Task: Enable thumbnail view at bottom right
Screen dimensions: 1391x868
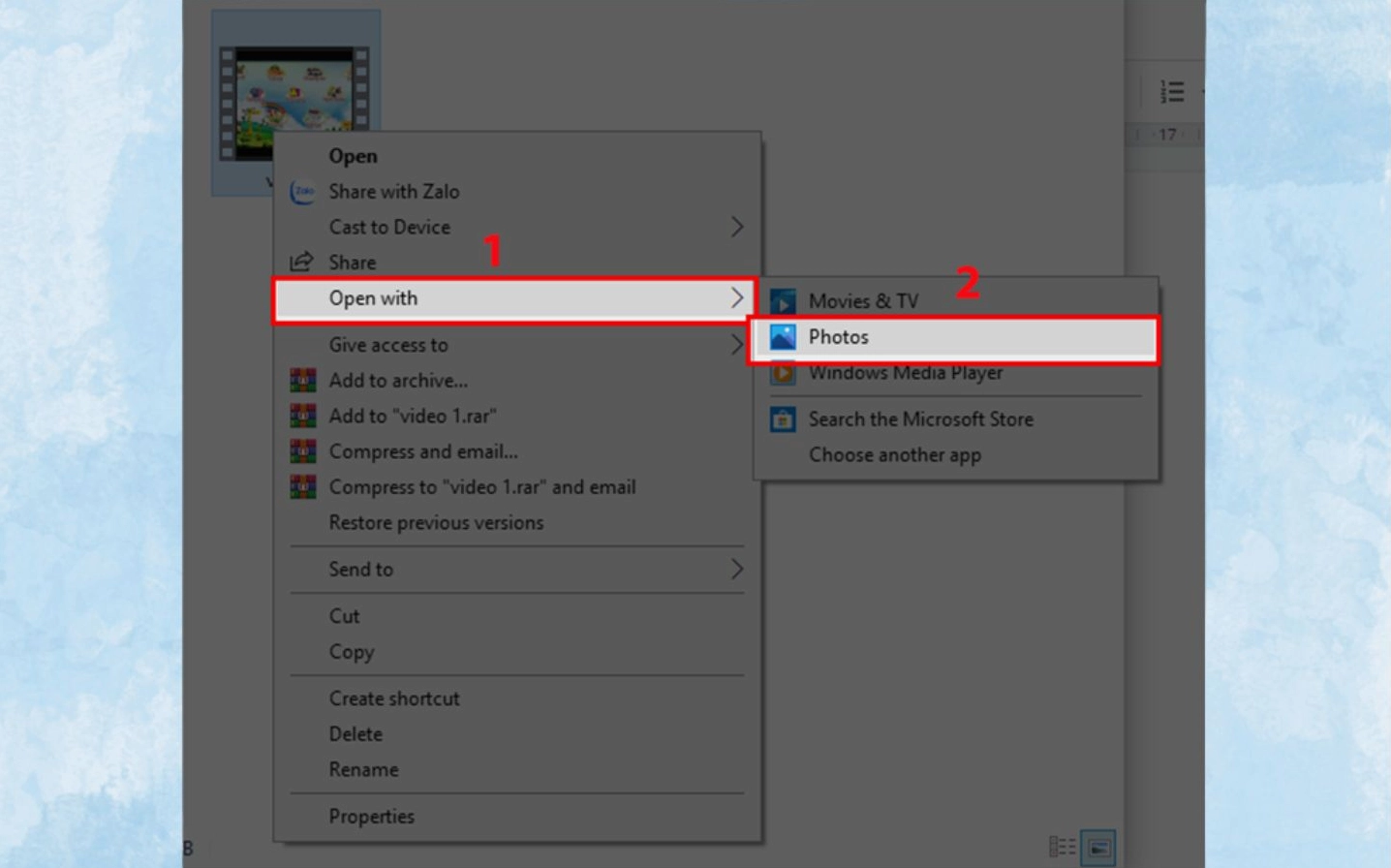Action: click(1099, 846)
